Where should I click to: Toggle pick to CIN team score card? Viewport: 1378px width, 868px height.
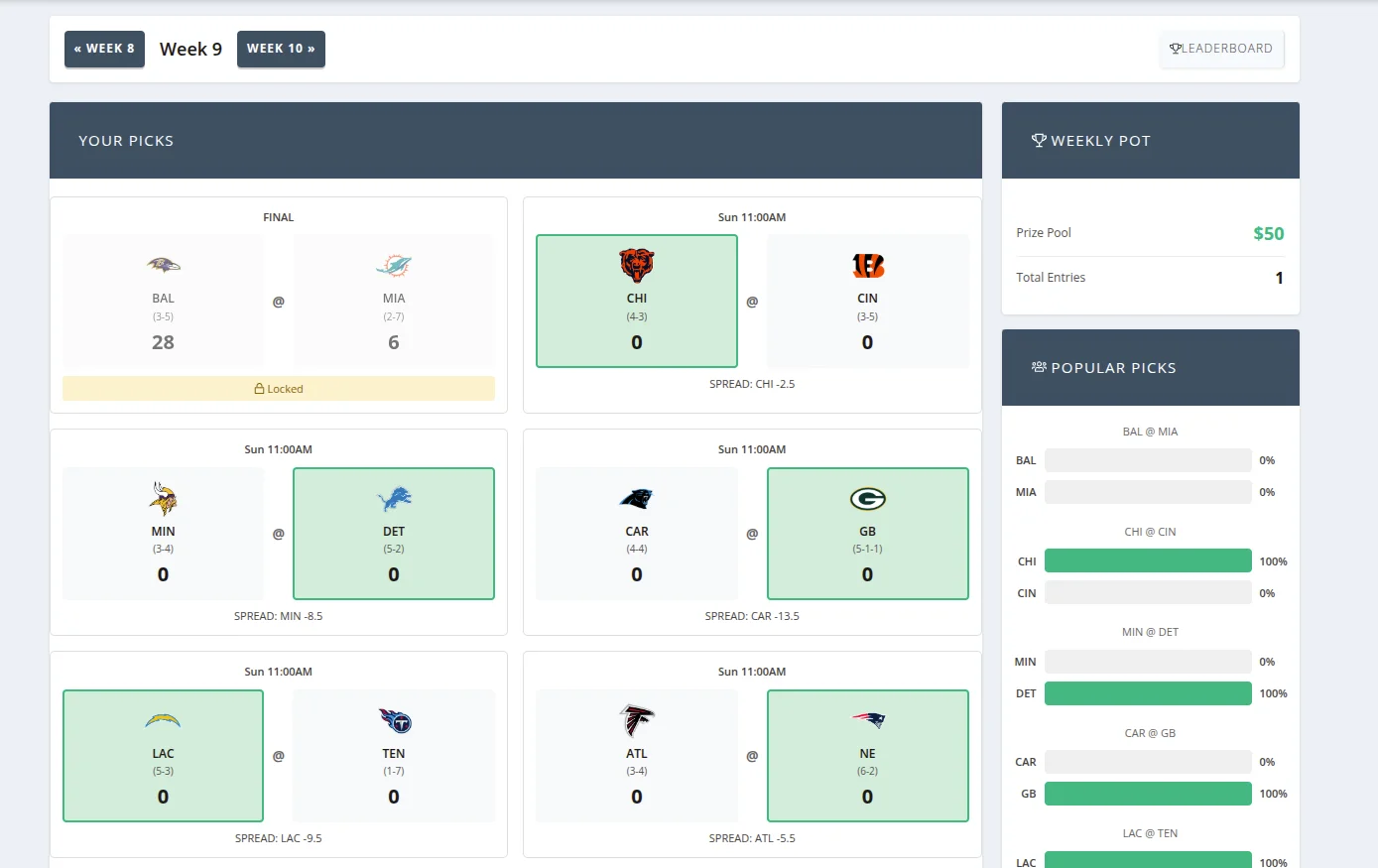pos(867,302)
